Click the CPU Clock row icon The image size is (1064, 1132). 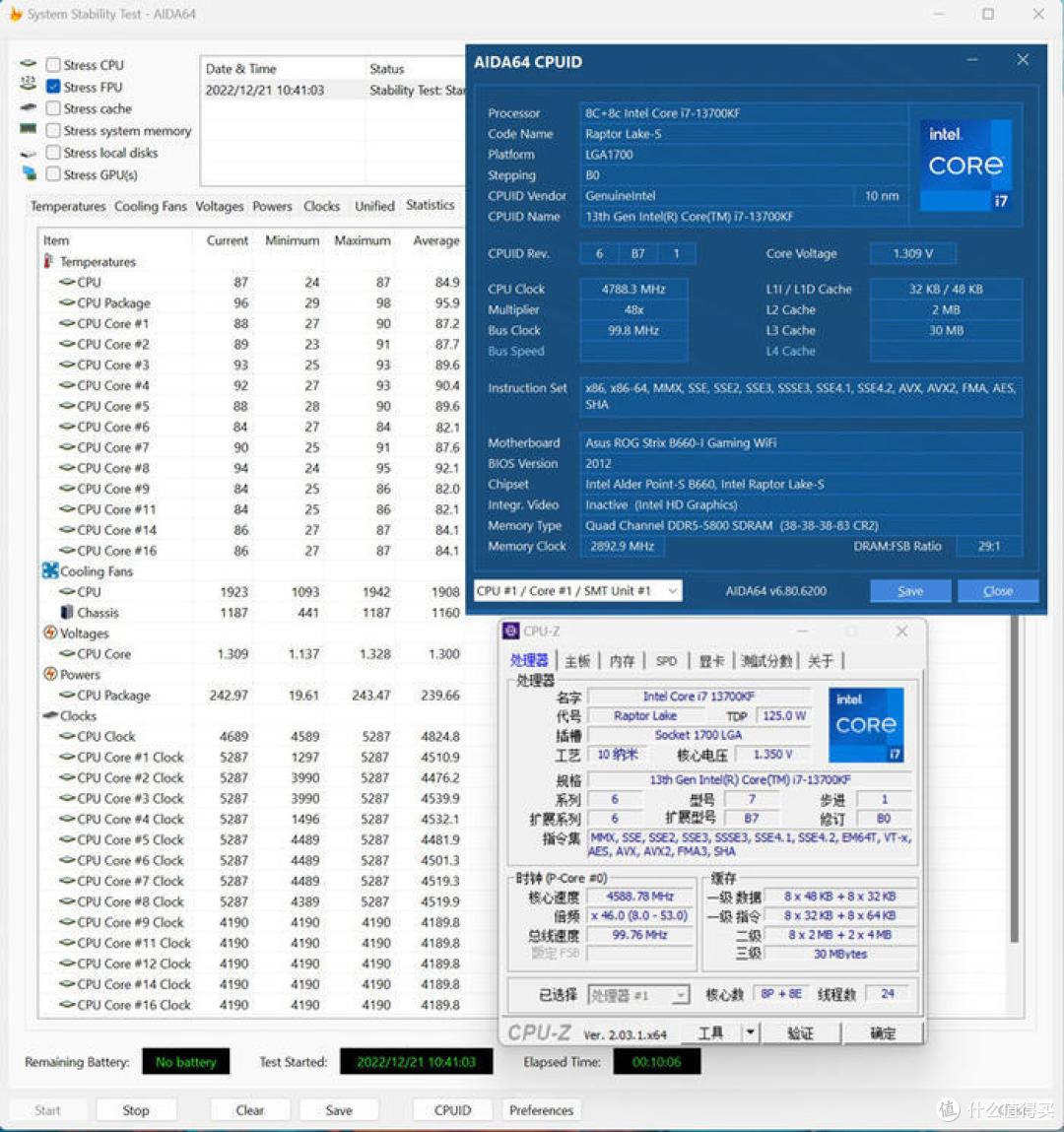pyautogui.click(x=67, y=736)
